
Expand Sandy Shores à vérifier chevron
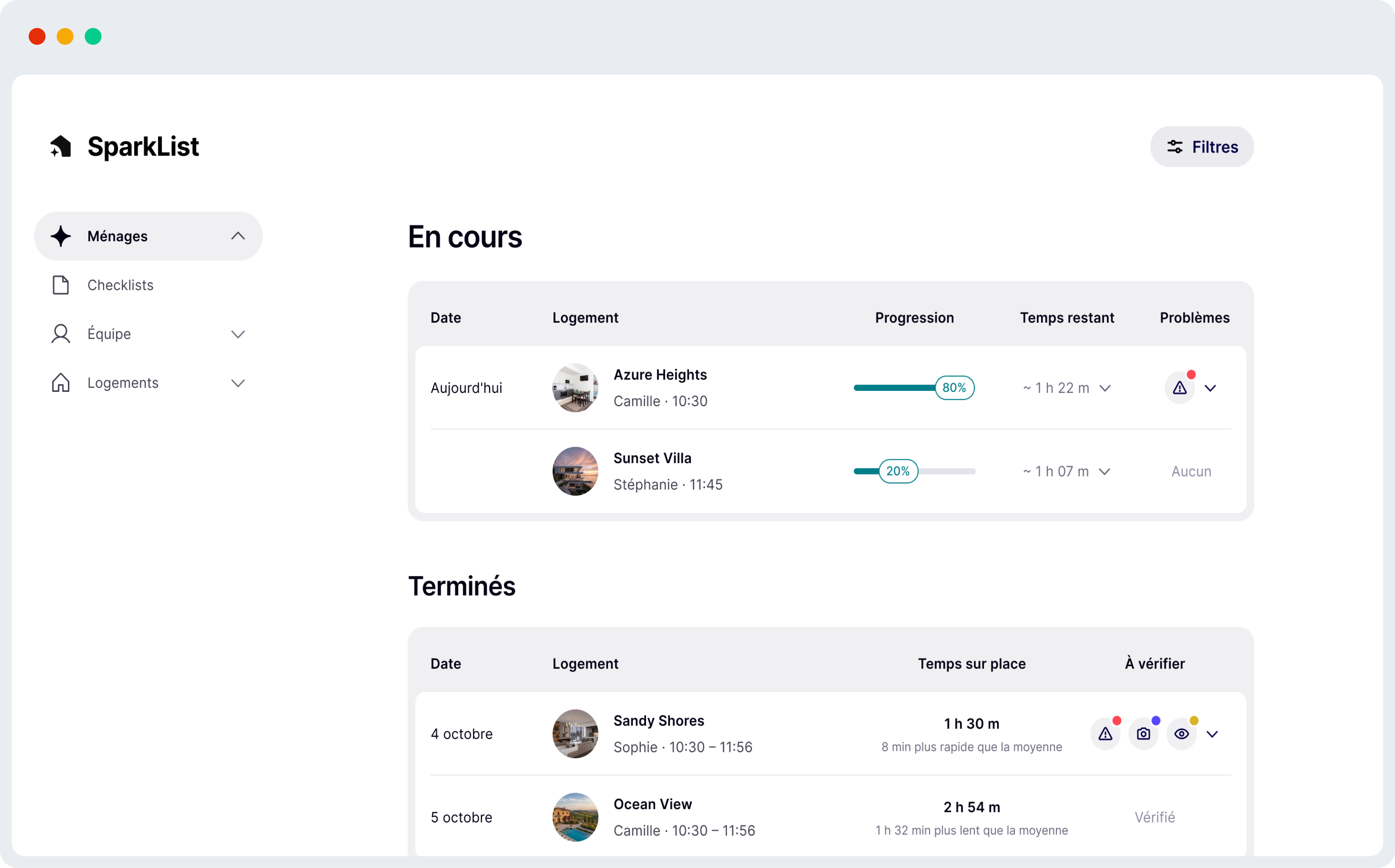point(1212,734)
